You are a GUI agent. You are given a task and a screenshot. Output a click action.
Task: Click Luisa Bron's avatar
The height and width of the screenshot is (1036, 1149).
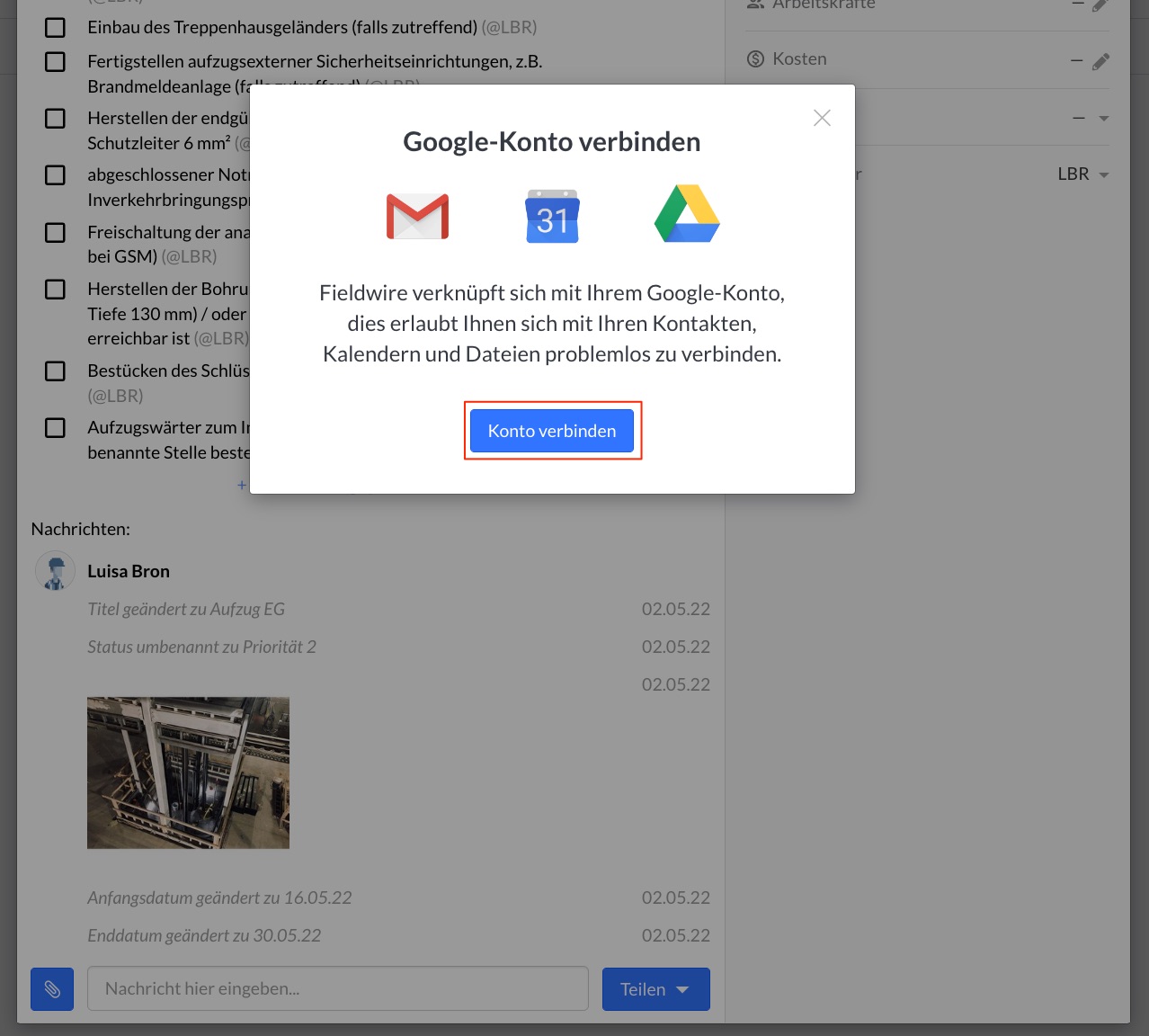(55, 571)
